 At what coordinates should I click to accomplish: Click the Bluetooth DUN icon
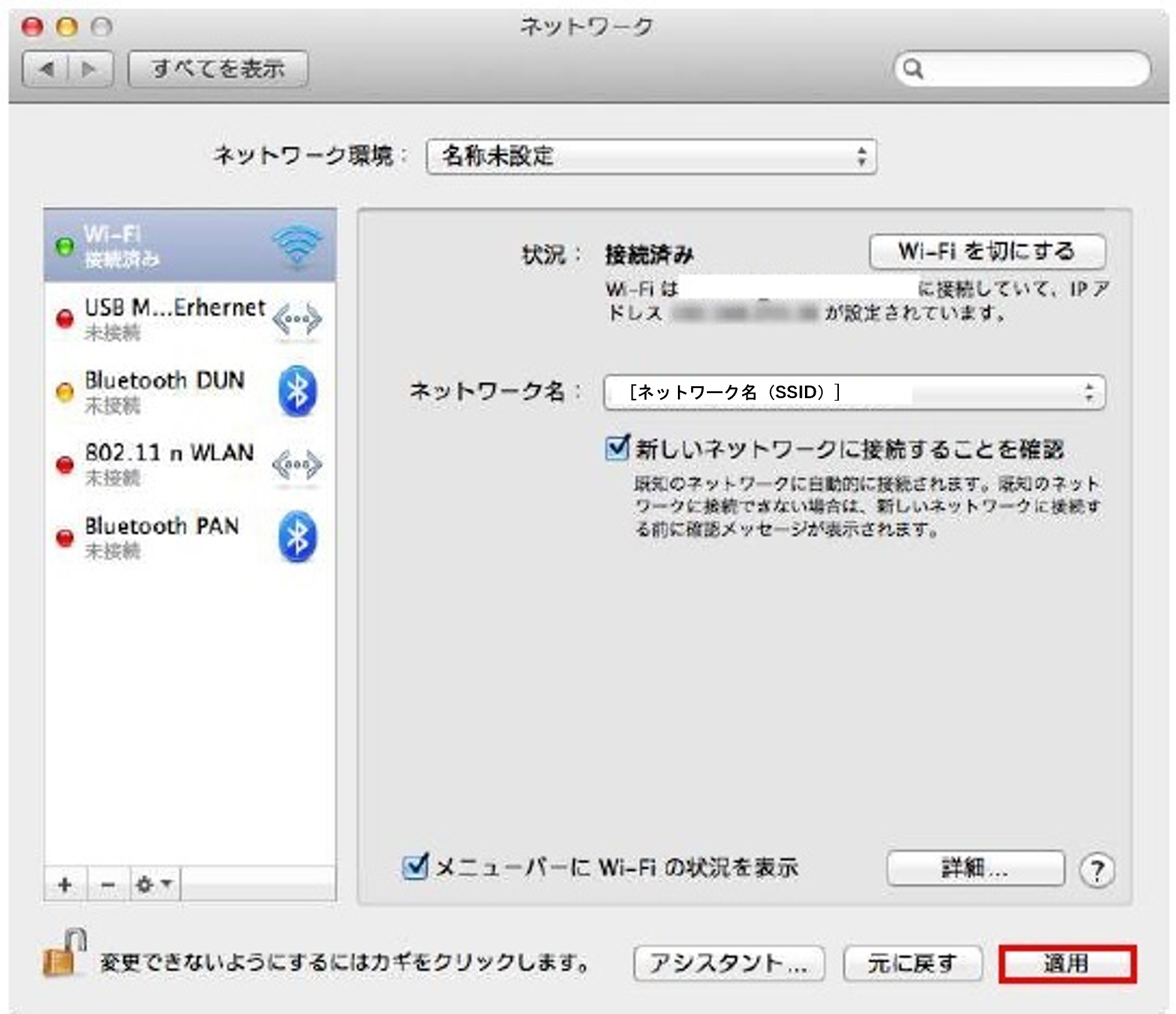(297, 391)
